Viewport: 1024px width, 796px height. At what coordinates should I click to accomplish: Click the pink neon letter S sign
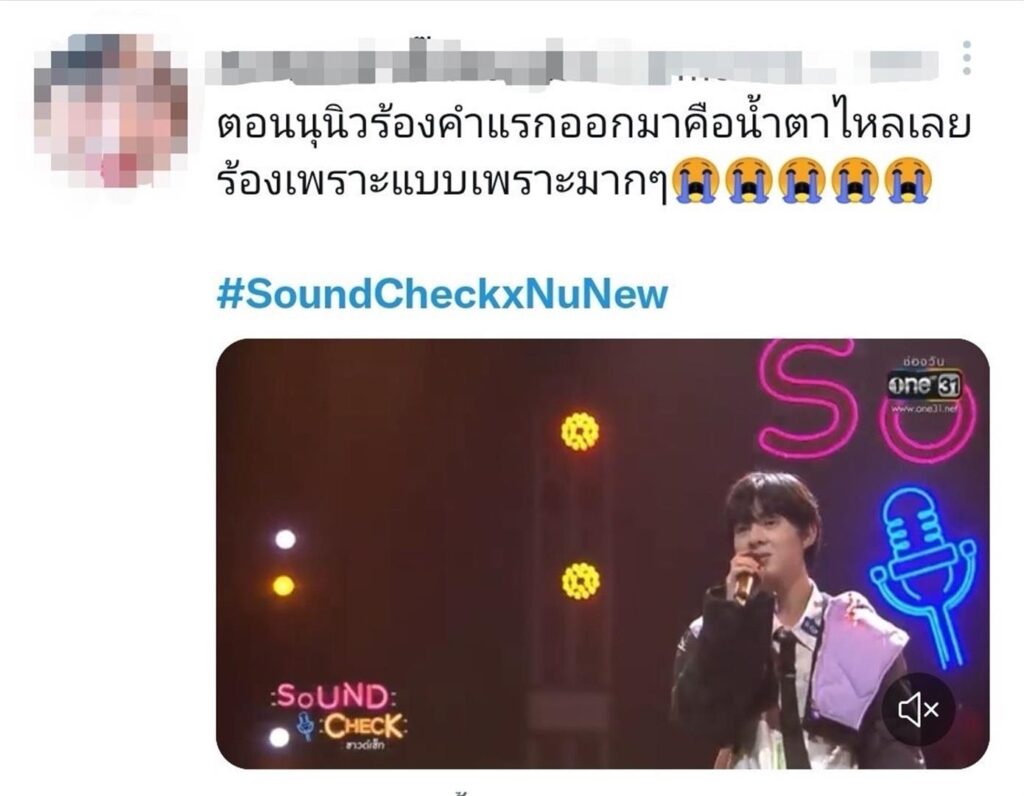pyautogui.click(x=807, y=400)
